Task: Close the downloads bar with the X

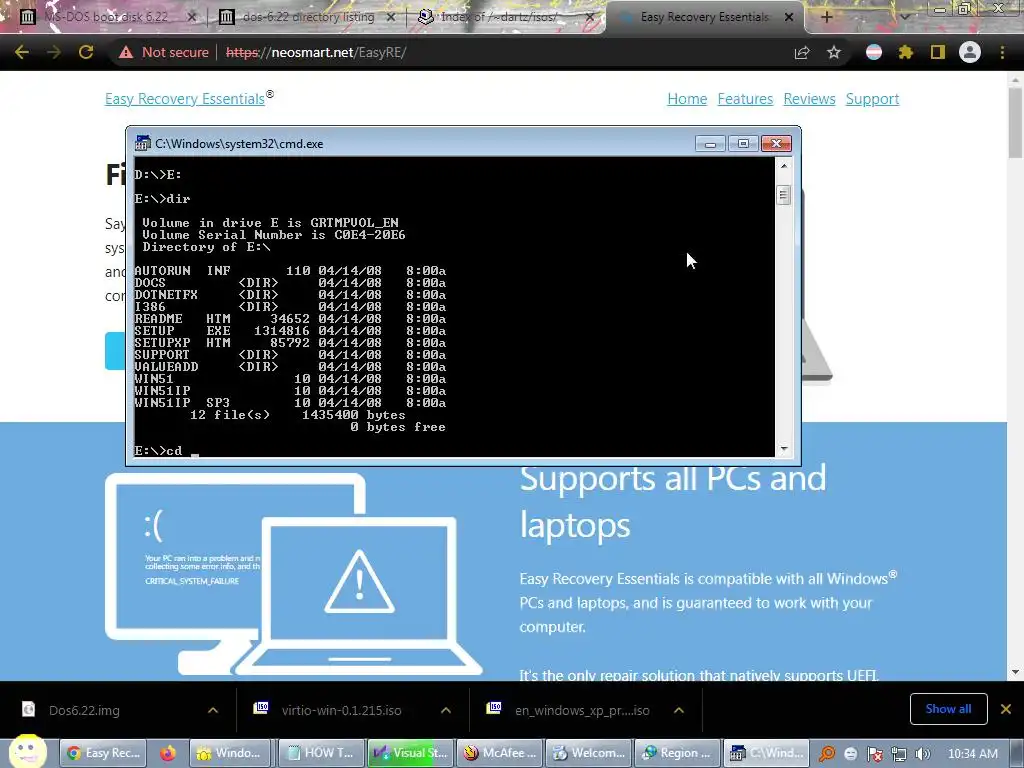Action: [x=1006, y=709]
